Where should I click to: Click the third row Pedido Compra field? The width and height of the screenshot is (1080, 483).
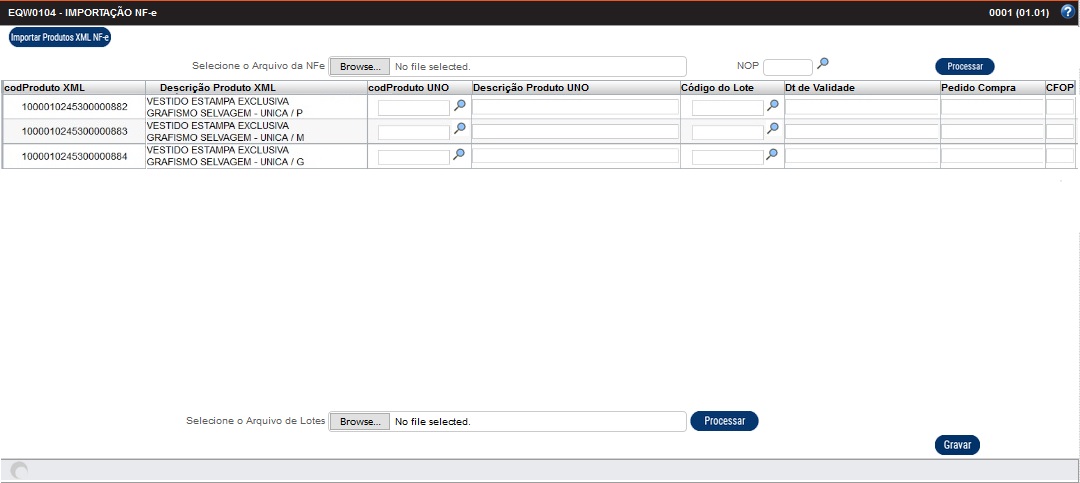tap(991, 156)
